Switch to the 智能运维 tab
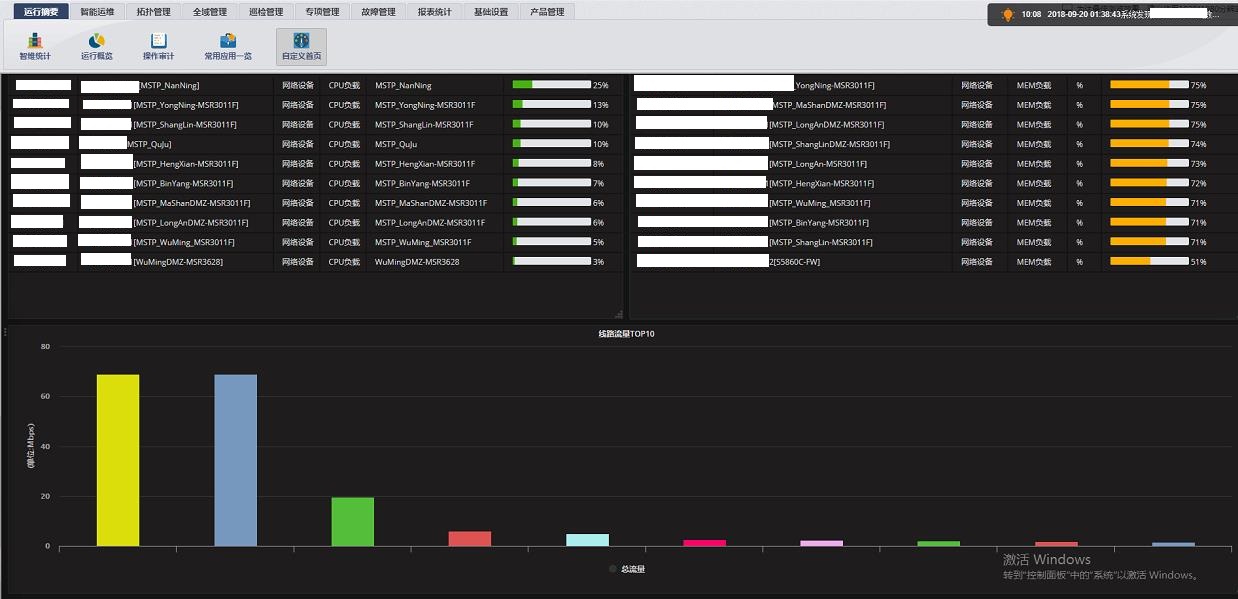This screenshot has width=1238, height=599. (97, 12)
